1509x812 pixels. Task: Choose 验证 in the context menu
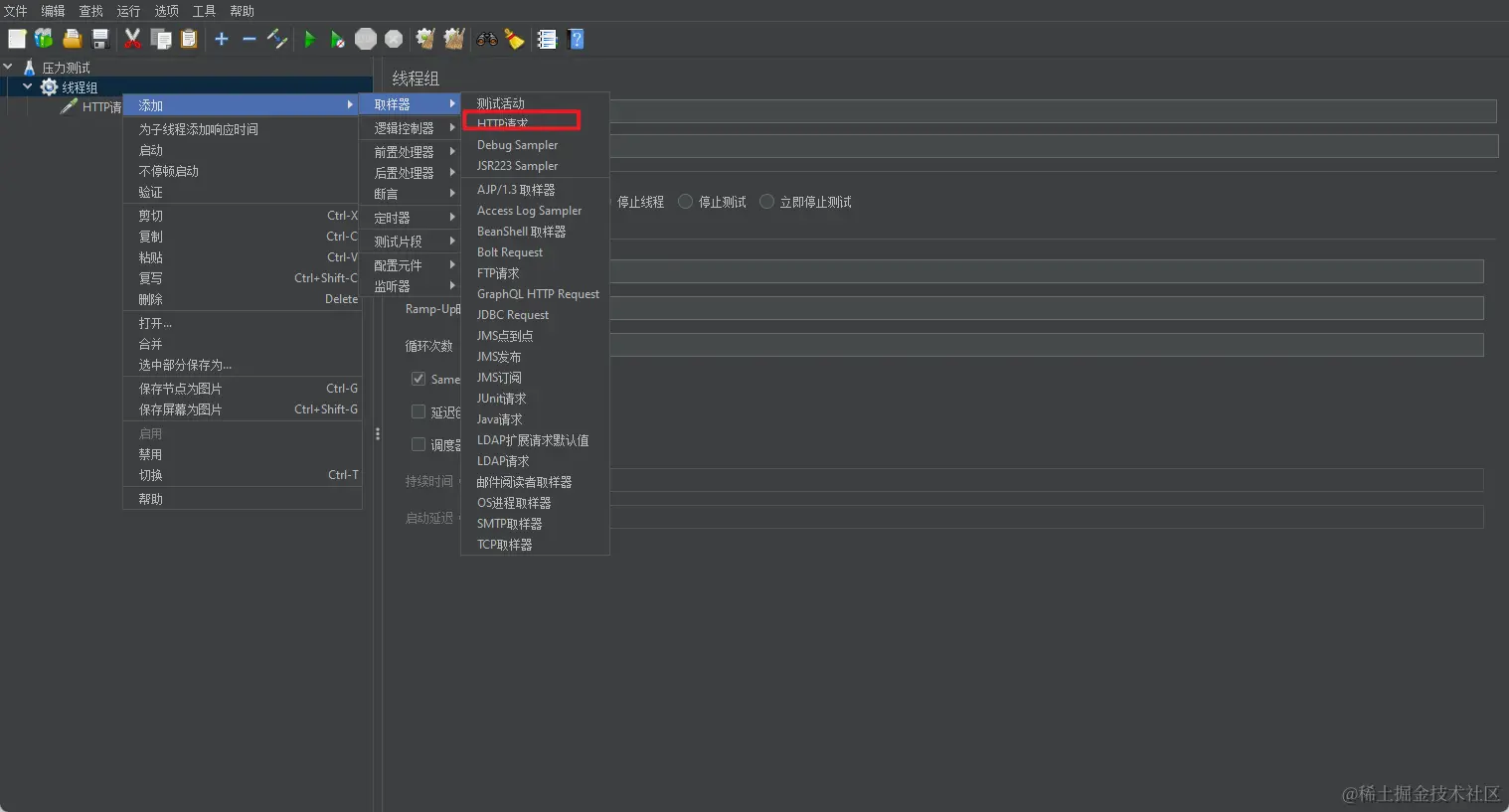(242, 192)
